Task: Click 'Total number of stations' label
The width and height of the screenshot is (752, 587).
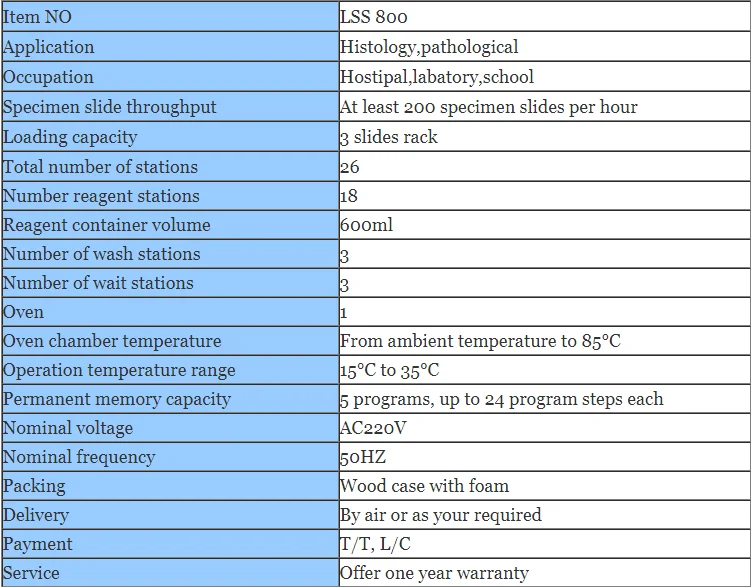Action: click(100, 167)
